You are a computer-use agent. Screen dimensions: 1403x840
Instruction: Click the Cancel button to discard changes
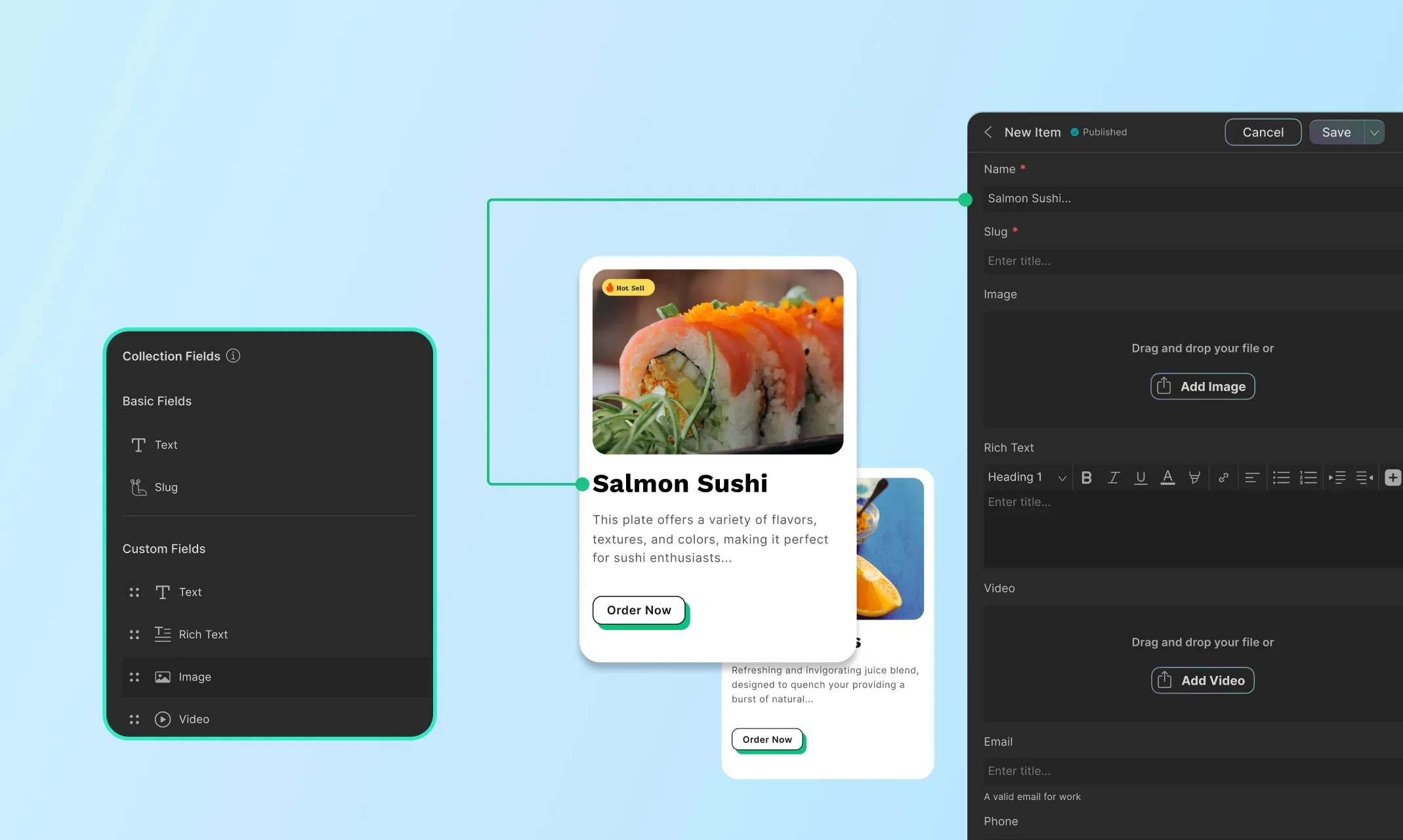(1263, 132)
